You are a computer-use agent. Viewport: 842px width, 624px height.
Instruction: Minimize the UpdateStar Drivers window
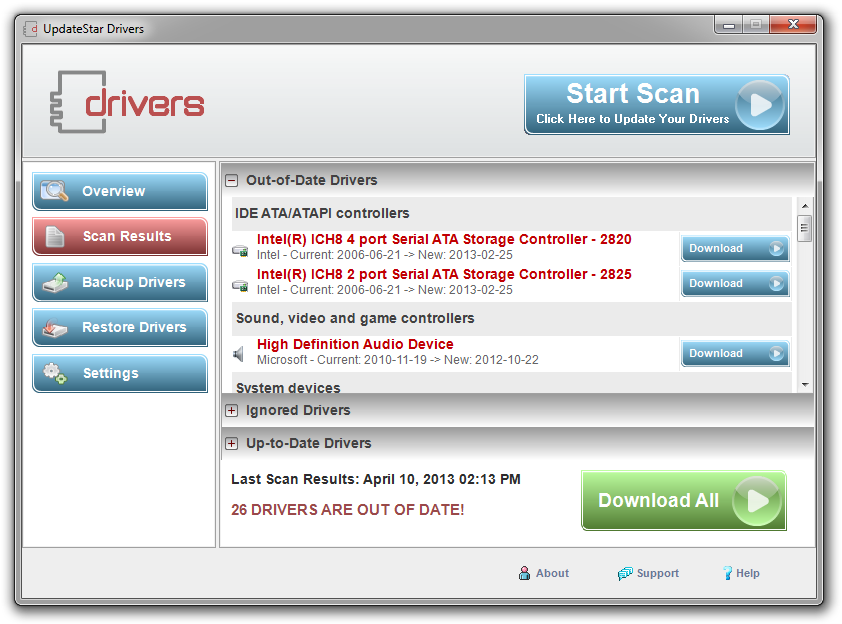point(729,25)
